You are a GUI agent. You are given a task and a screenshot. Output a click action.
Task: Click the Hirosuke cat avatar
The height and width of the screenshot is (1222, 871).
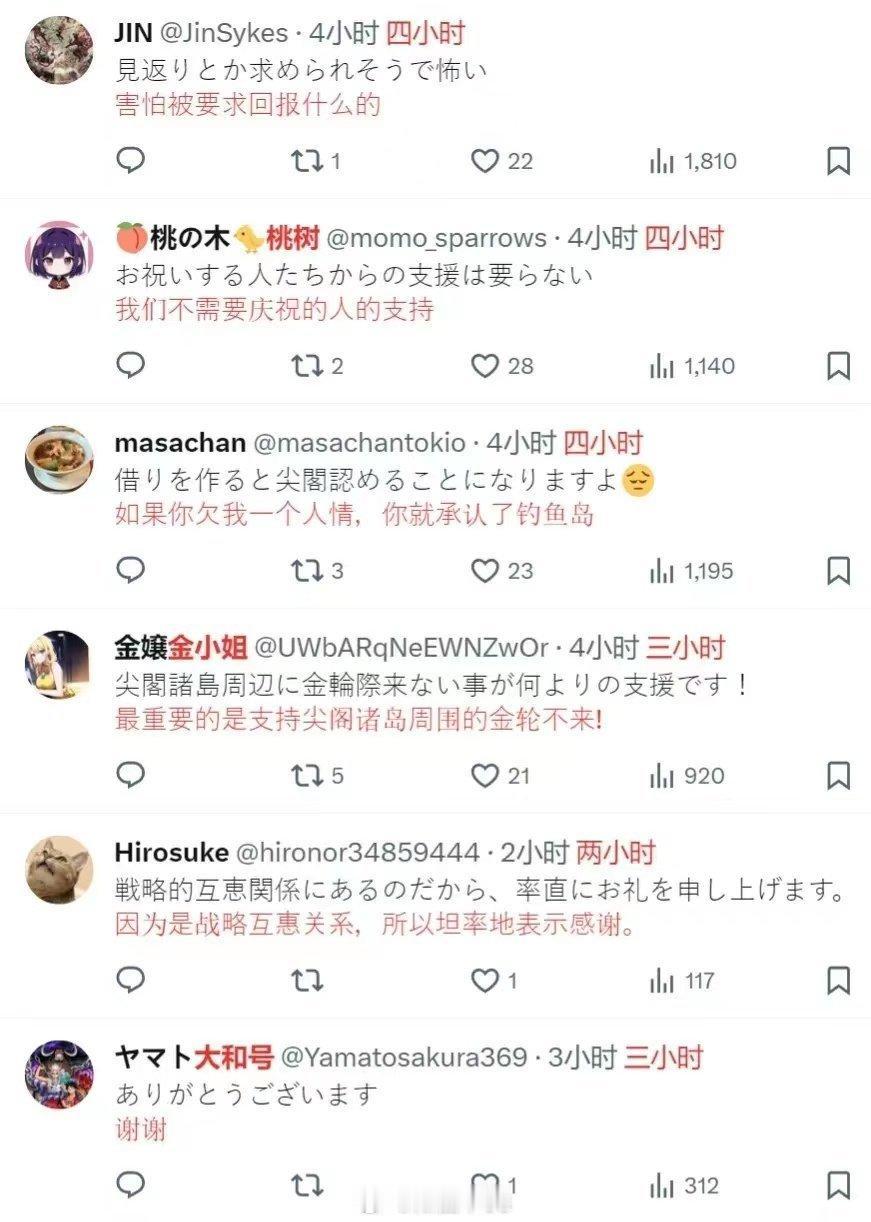click(x=59, y=870)
